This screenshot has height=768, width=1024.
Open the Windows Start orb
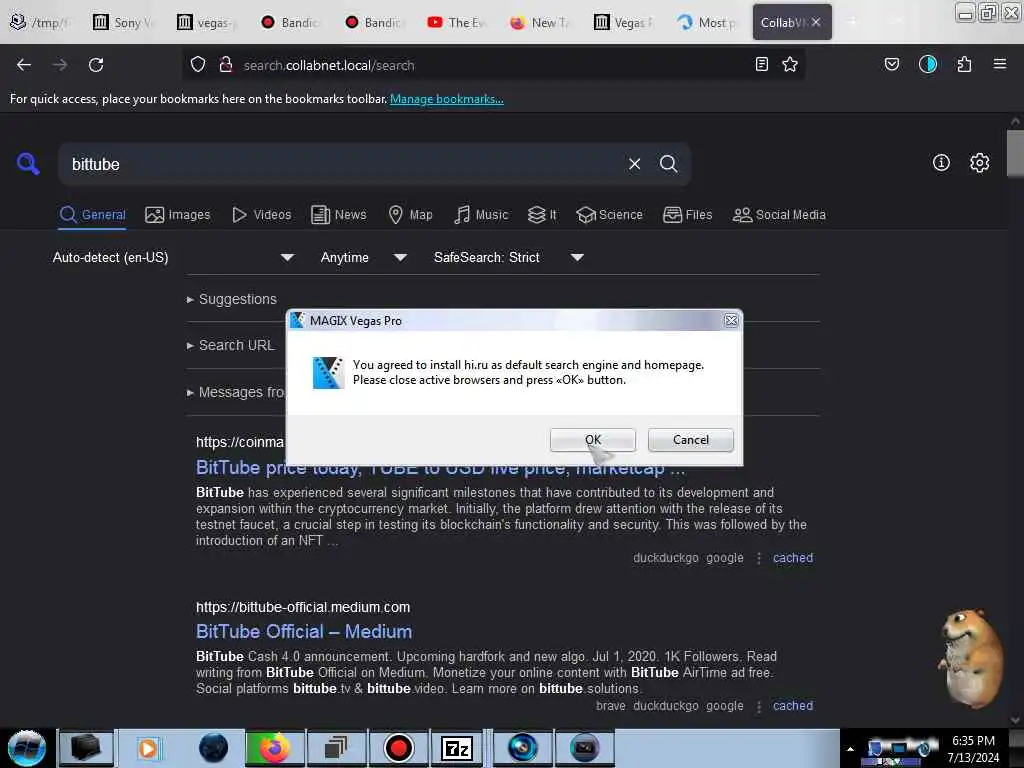[27, 748]
